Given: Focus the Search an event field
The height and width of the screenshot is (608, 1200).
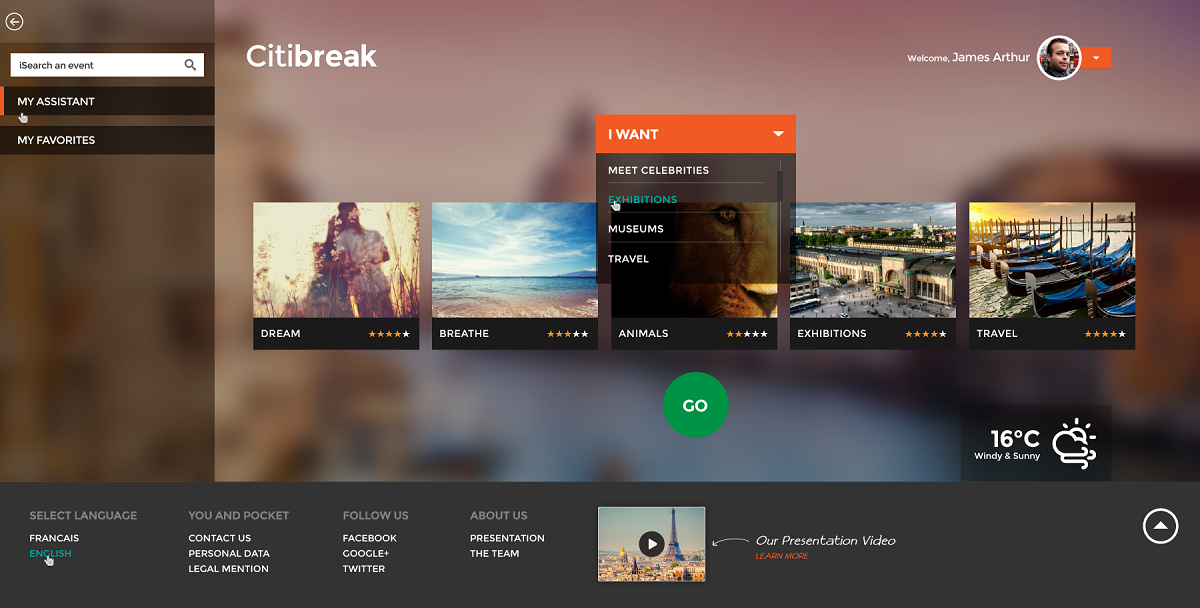Looking at the screenshot, I should coord(107,65).
